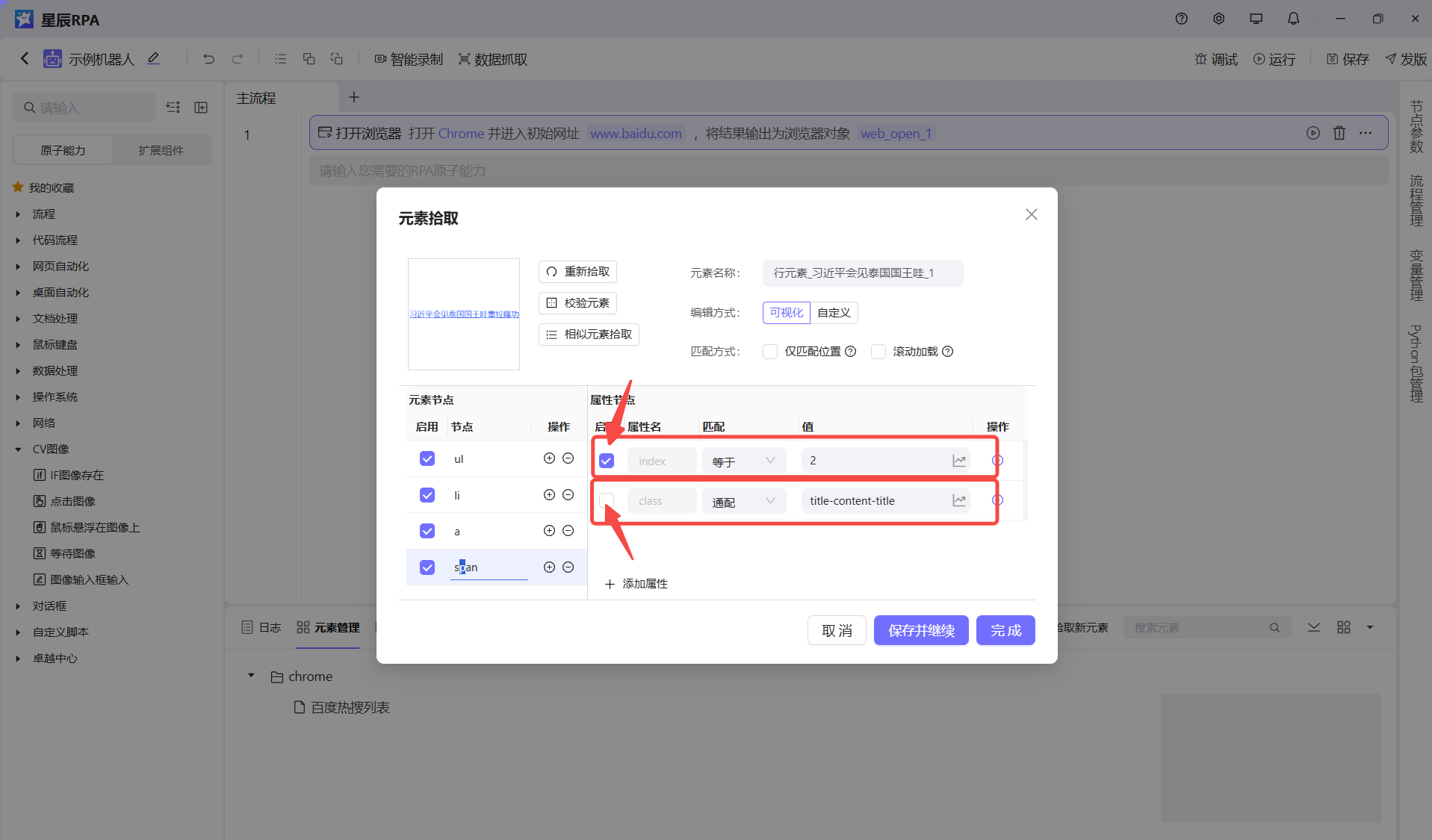Screen dimensions: 1432x840
Task: Open the notification bell in title bar
Action: 1293,19
